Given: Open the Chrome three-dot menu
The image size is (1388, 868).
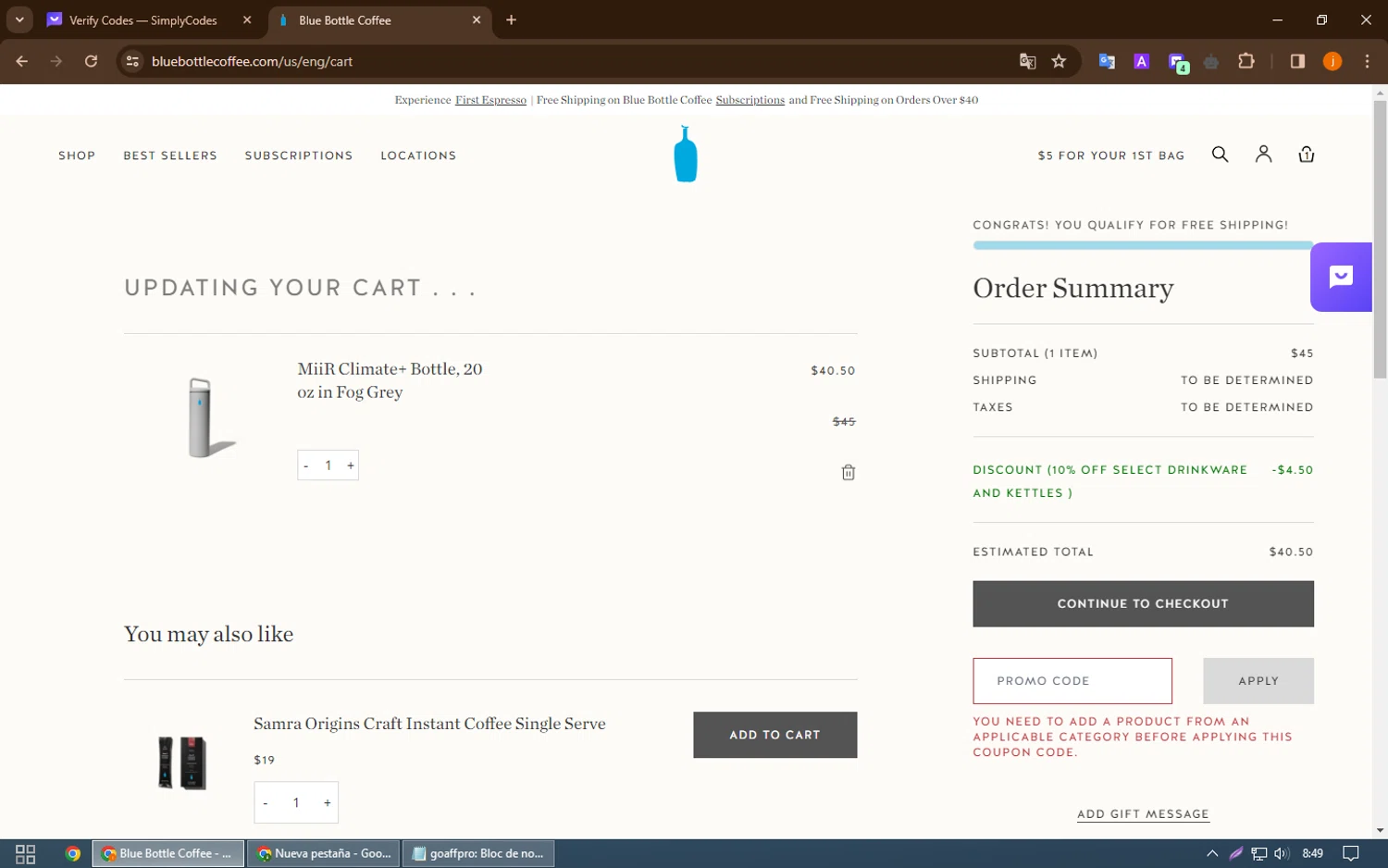Looking at the screenshot, I should pos(1367,61).
